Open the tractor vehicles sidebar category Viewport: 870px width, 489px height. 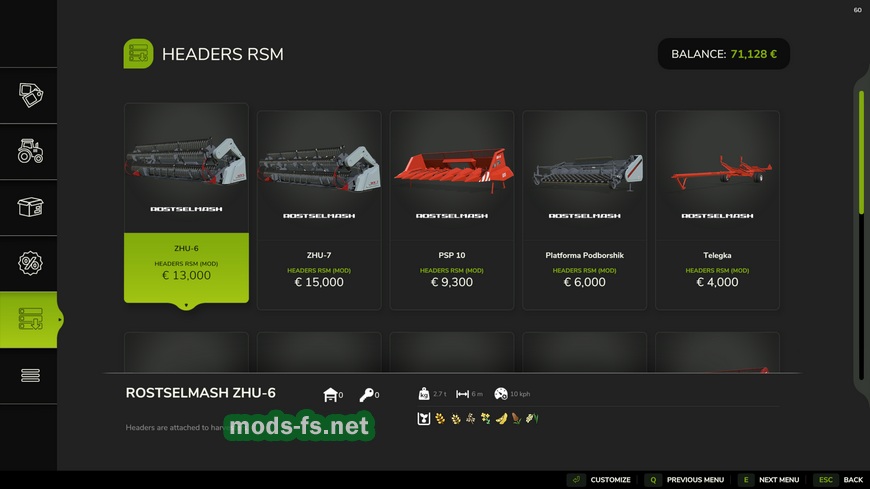click(x=31, y=151)
